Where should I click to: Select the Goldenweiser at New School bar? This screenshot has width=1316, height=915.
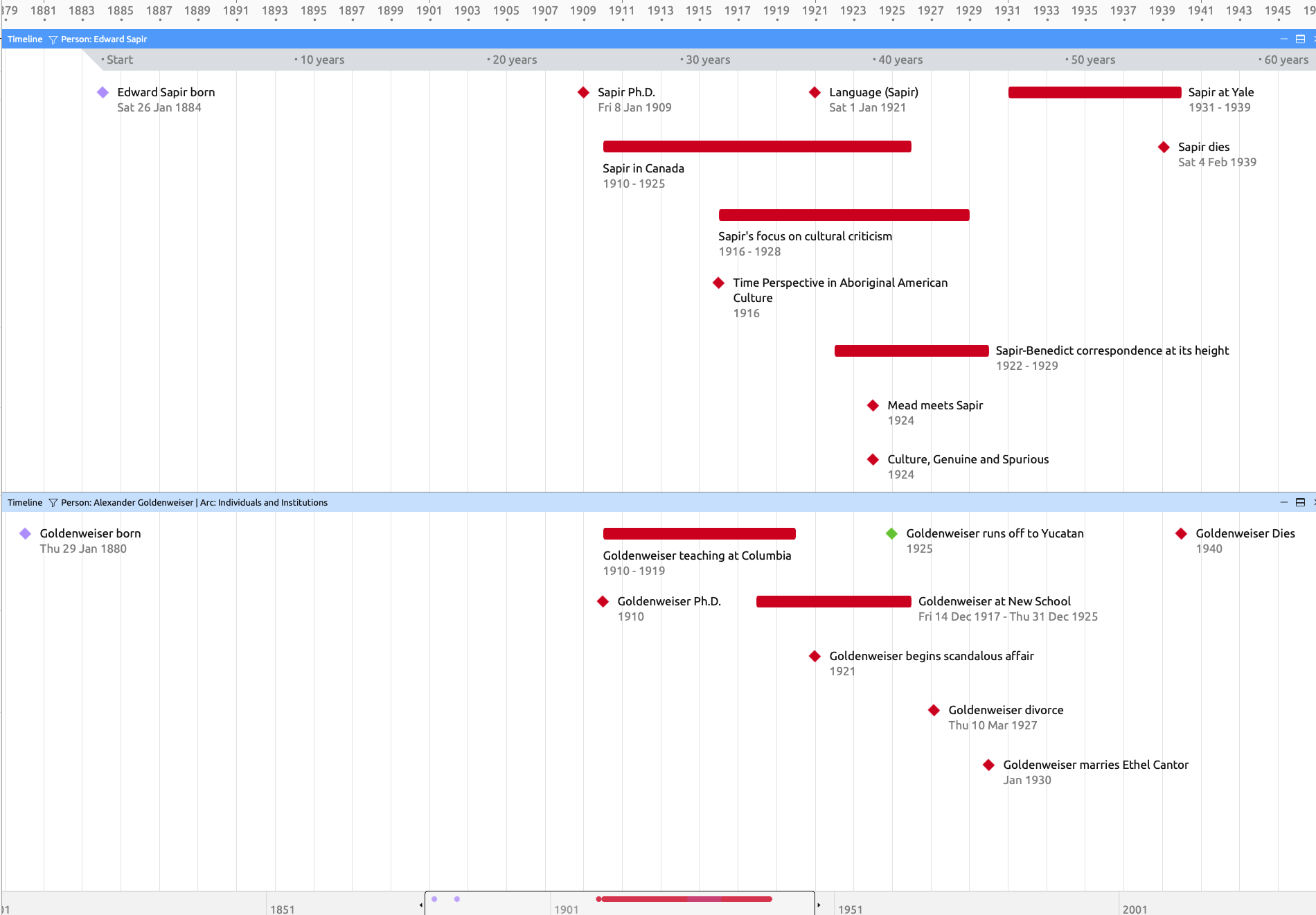[x=833, y=601]
